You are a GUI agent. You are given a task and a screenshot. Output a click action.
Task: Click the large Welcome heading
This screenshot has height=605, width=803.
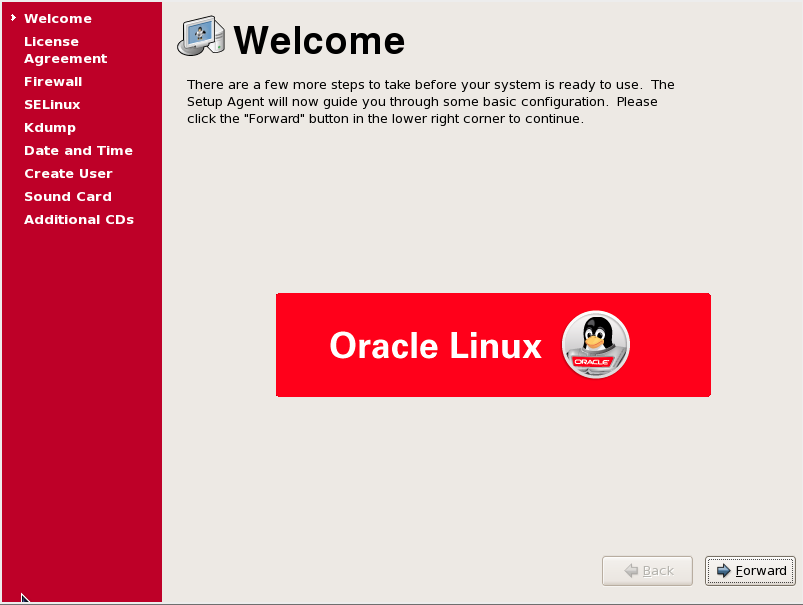[319, 40]
